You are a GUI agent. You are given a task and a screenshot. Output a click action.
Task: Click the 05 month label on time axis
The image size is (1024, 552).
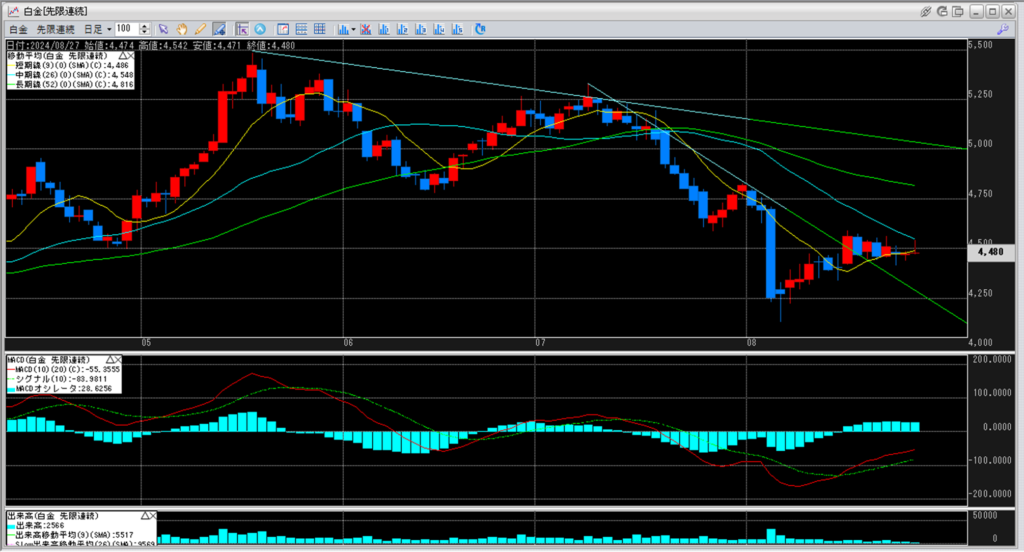146,343
